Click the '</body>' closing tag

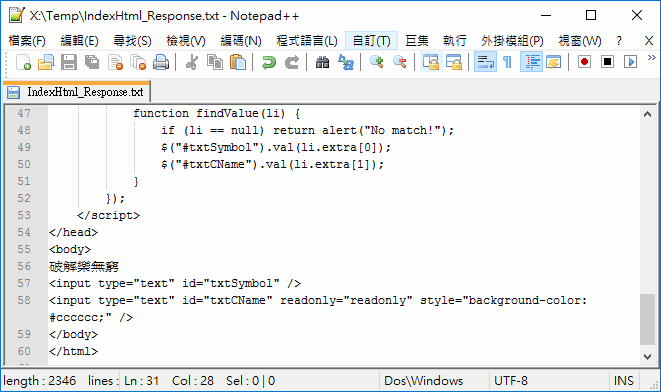[x=73, y=334]
